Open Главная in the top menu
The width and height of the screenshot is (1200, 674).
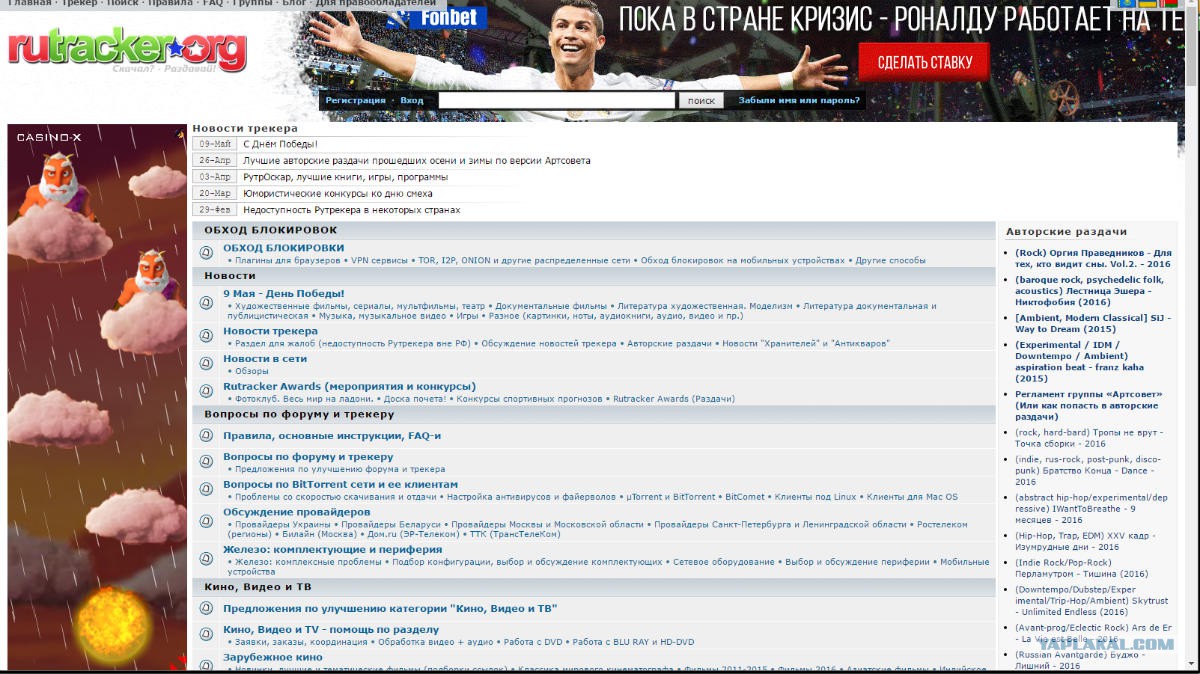pyautogui.click(x=30, y=4)
